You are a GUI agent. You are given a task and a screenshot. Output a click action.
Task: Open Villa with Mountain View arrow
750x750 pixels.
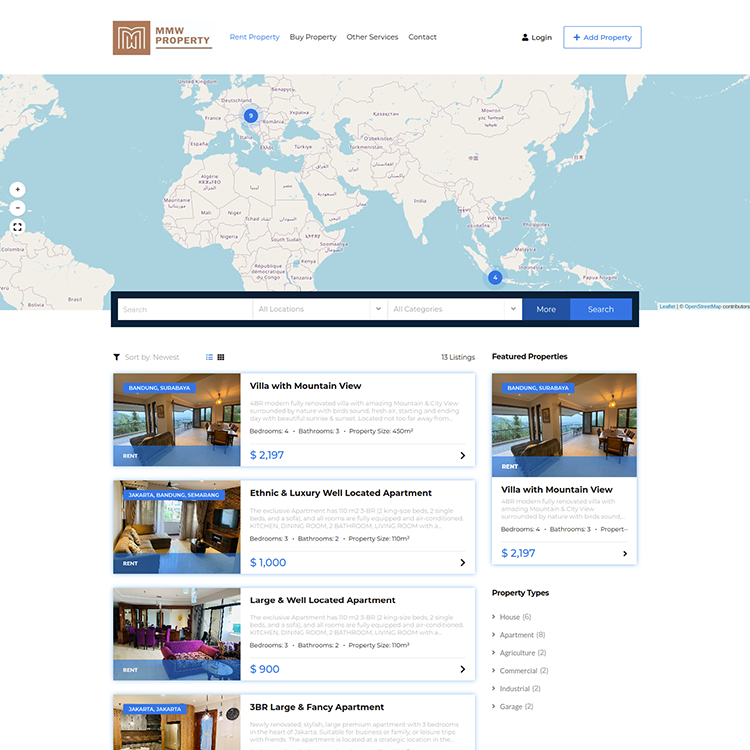462,456
